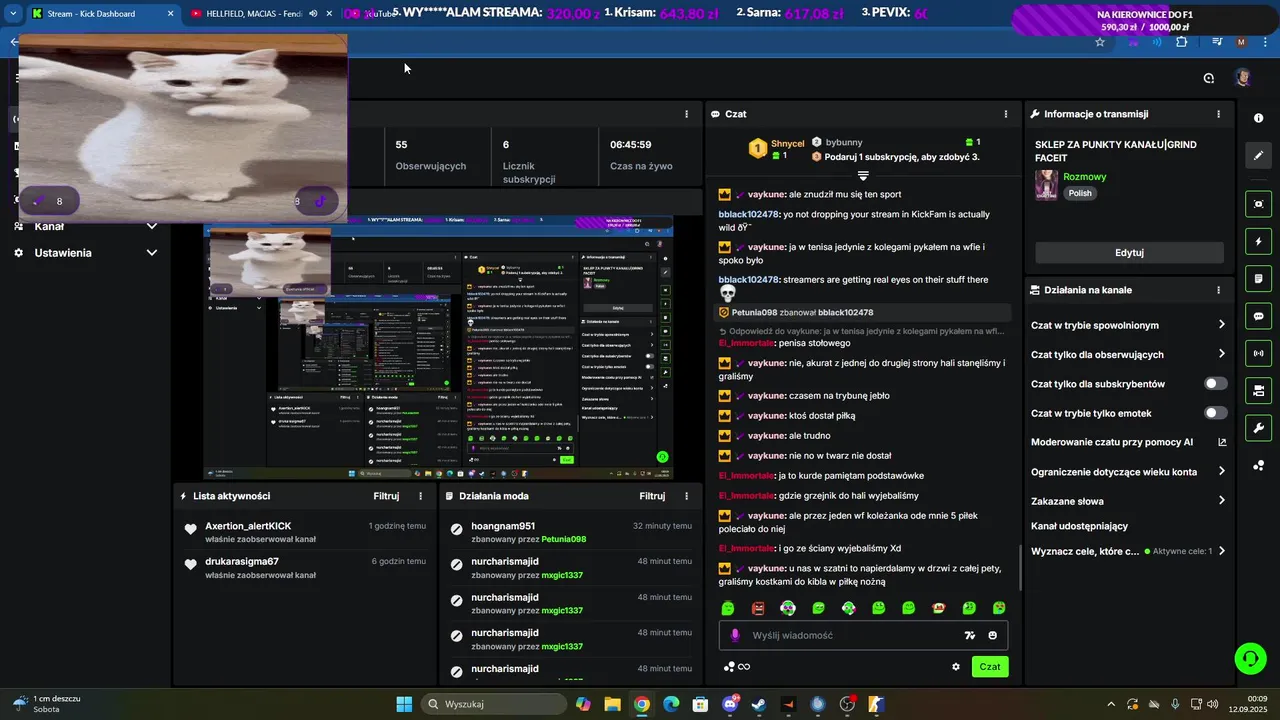Click the lightning bolt icon in right toolbar
1280x720 pixels.
[1258, 242]
